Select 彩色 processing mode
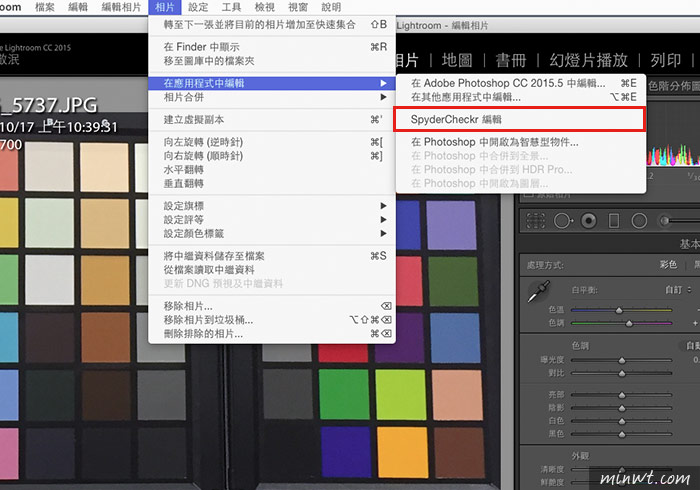The image size is (700, 490). [668, 265]
